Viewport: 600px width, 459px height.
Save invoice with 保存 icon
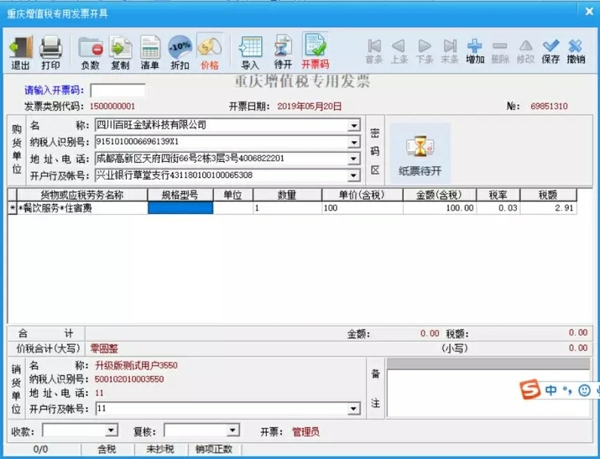551,50
